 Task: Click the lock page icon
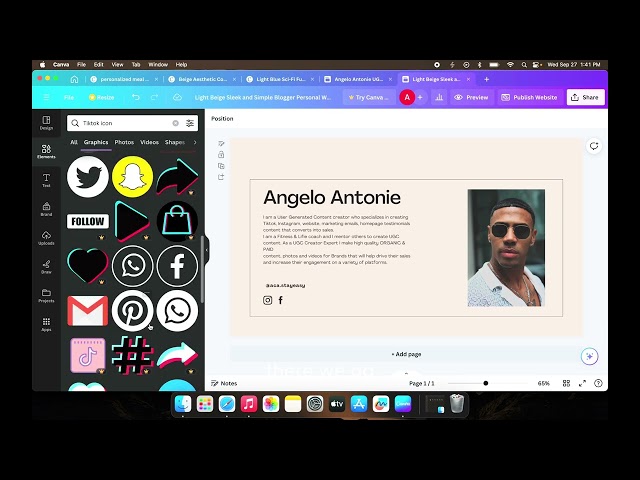(221, 155)
